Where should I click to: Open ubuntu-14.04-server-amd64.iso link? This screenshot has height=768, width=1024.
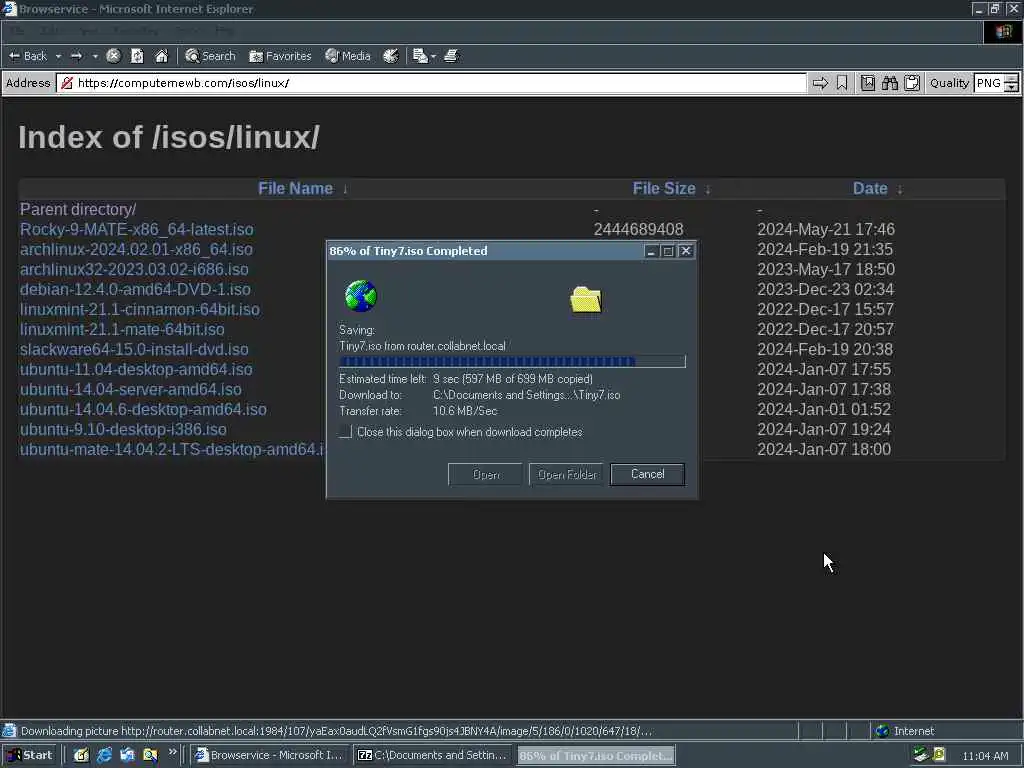tap(131, 389)
